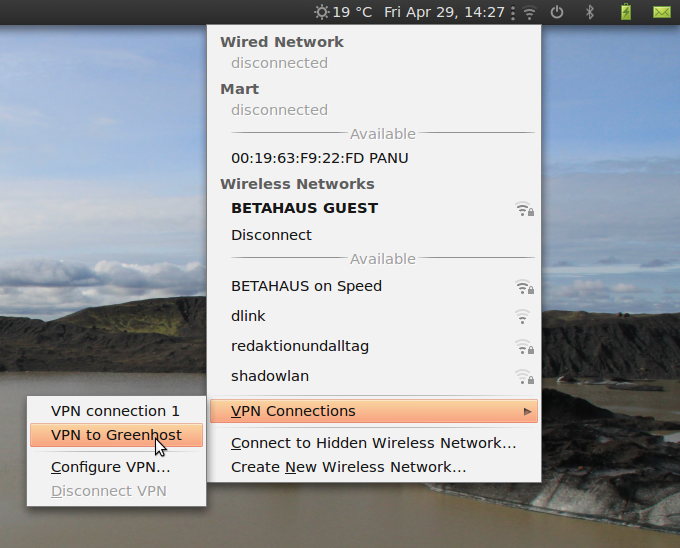The height and width of the screenshot is (548, 680).
Task: Click the green battery status icon
Action: point(626,12)
